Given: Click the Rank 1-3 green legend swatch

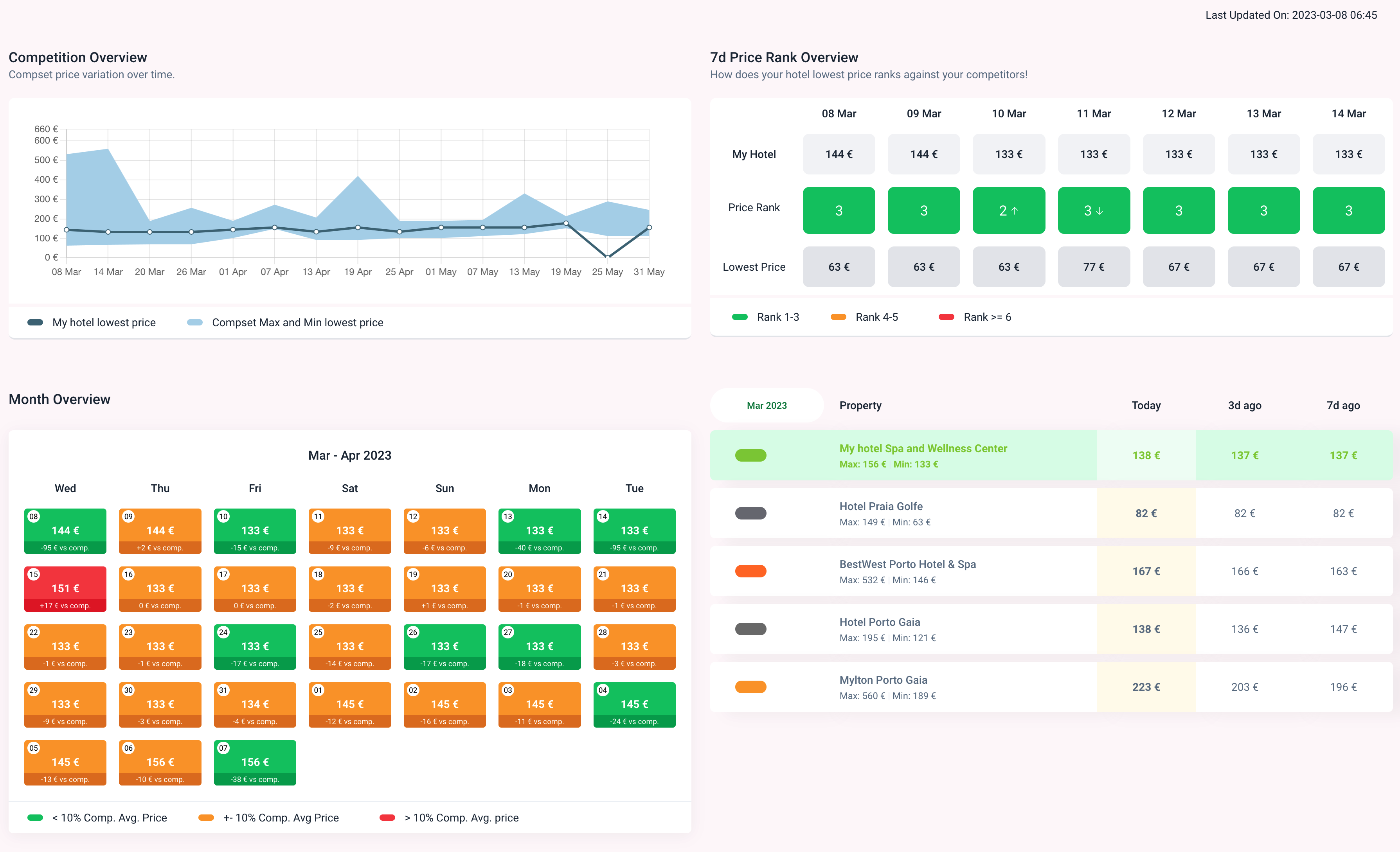Looking at the screenshot, I should coord(740,317).
